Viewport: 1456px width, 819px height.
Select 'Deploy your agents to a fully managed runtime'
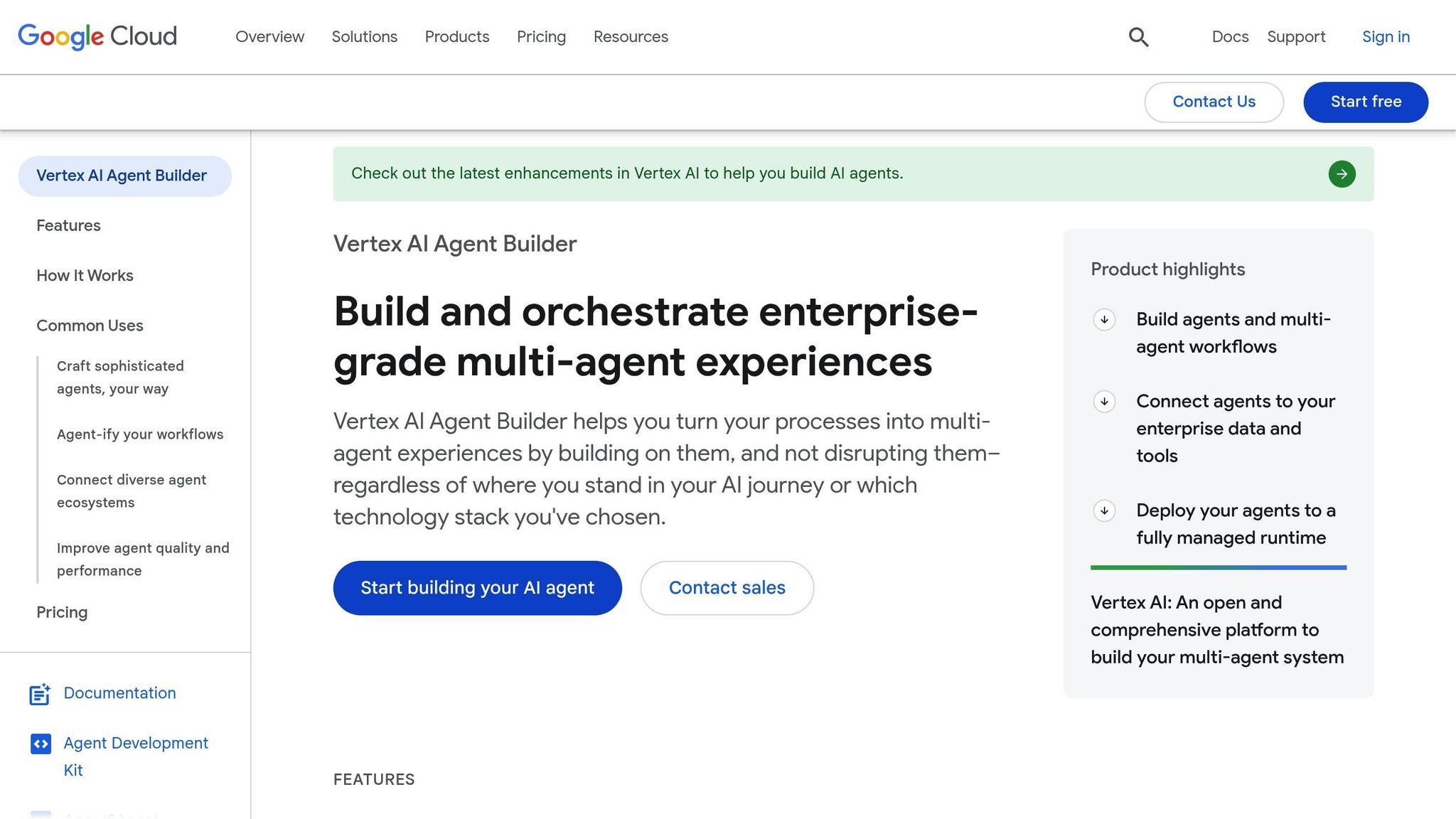coord(1236,524)
